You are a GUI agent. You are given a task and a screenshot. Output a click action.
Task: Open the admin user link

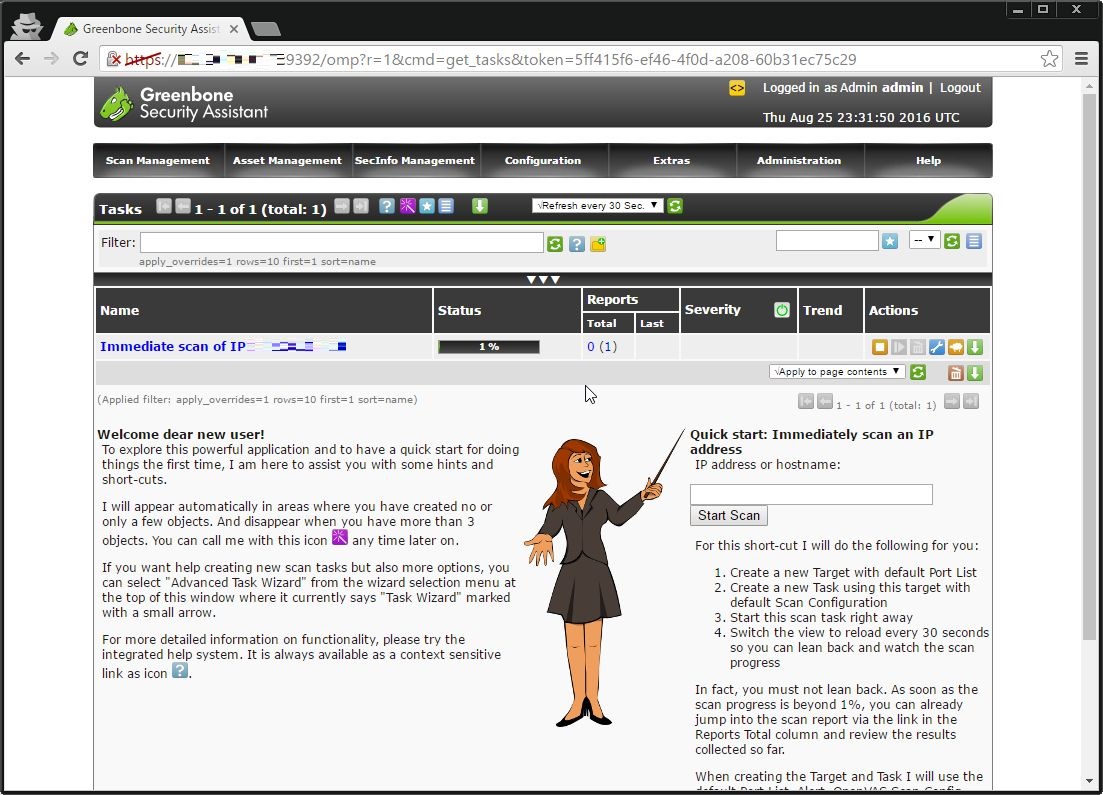tap(902, 88)
